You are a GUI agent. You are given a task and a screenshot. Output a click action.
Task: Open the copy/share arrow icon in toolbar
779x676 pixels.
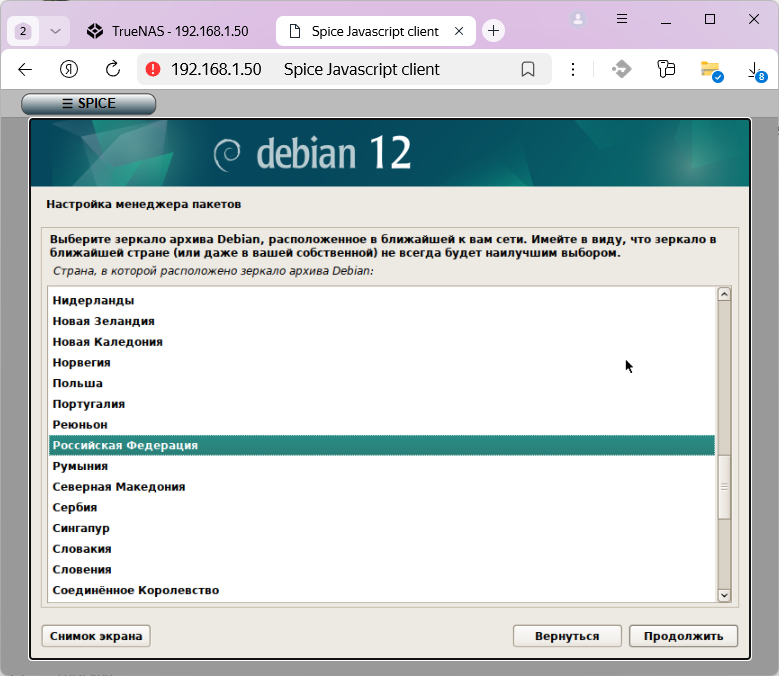[x=621, y=69]
